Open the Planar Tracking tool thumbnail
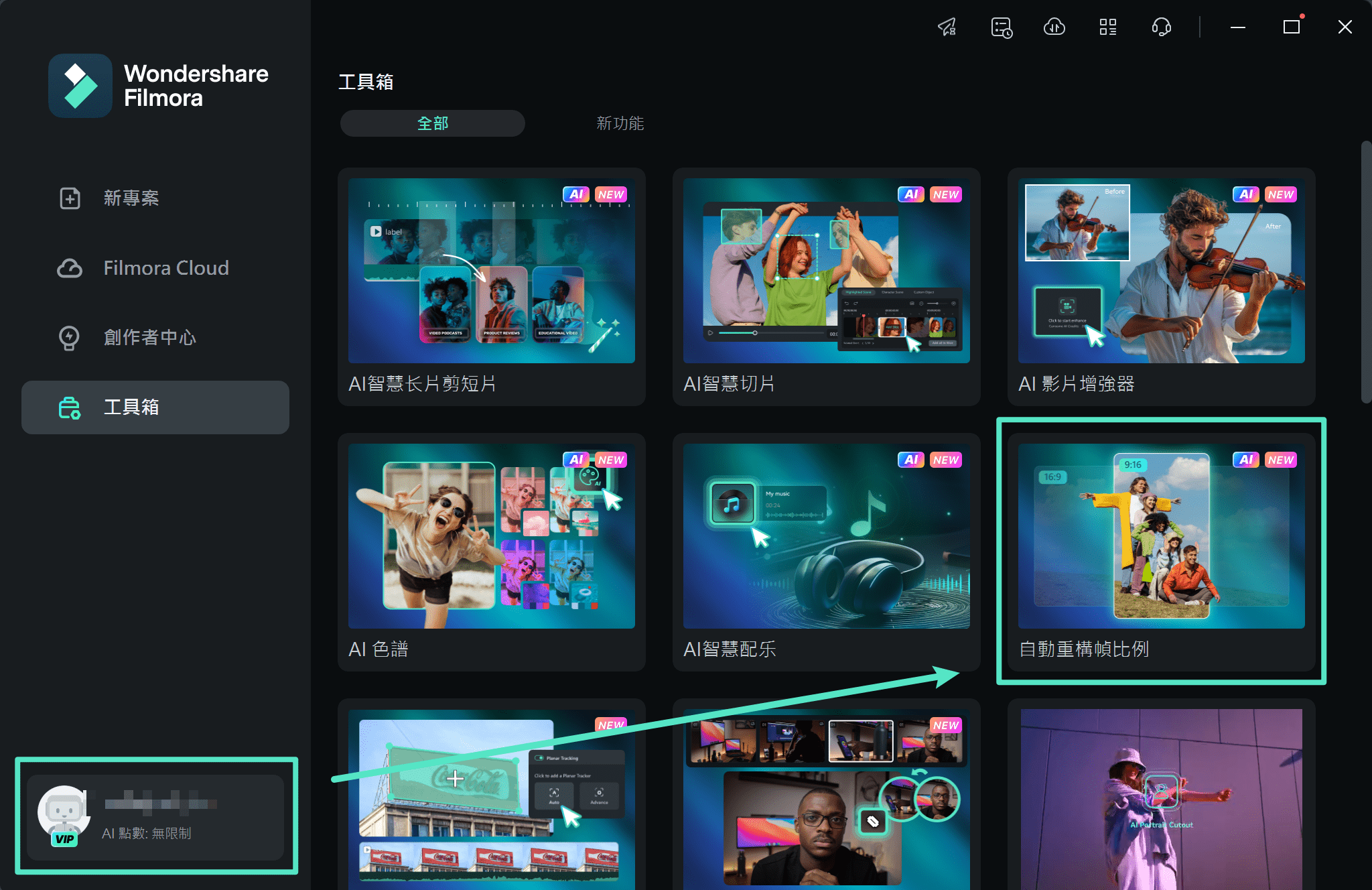This screenshot has height=890, width=1372. pyautogui.click(x=492, y=800)
